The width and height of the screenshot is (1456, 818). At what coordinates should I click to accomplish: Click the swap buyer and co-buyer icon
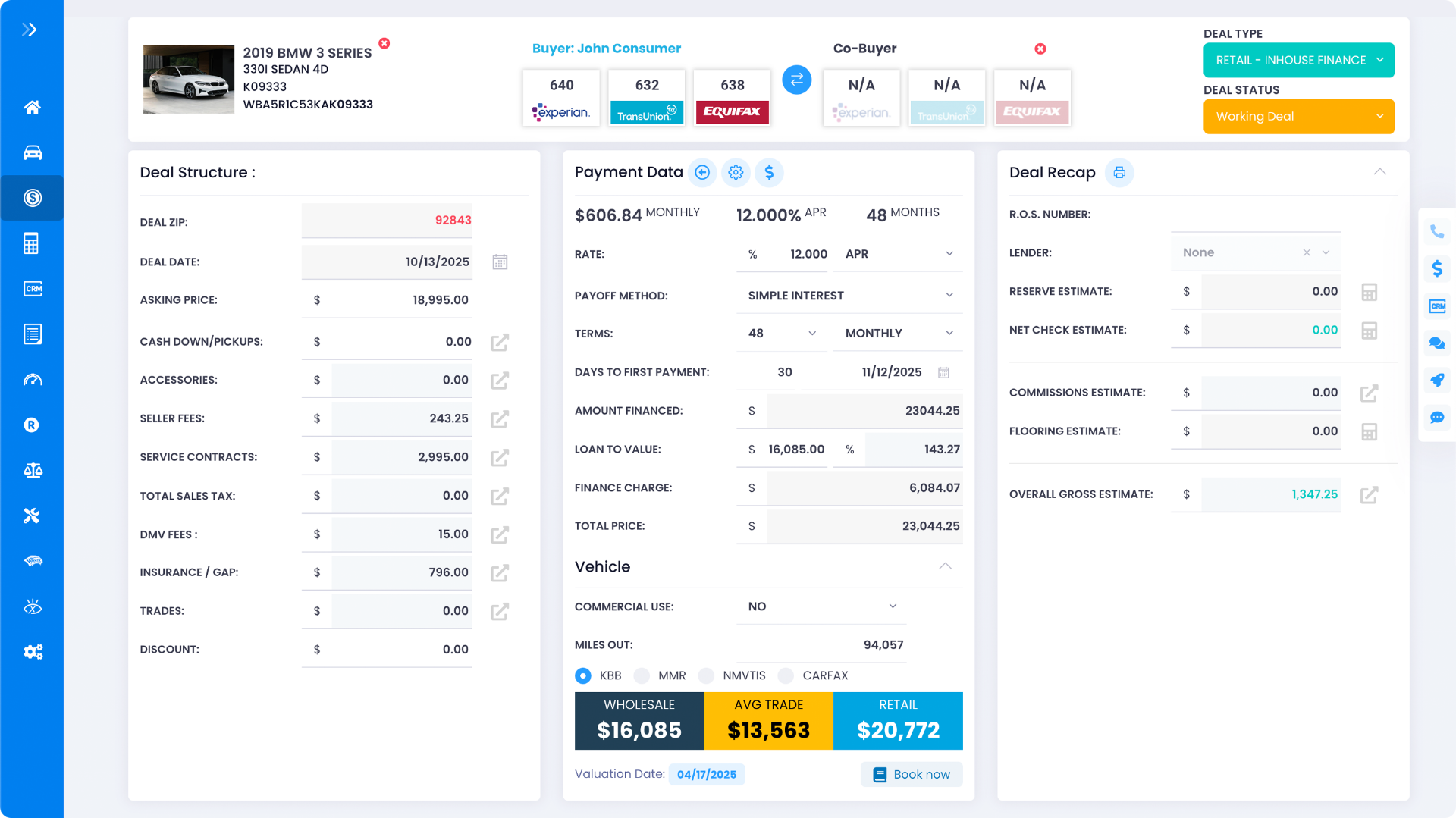796,80
